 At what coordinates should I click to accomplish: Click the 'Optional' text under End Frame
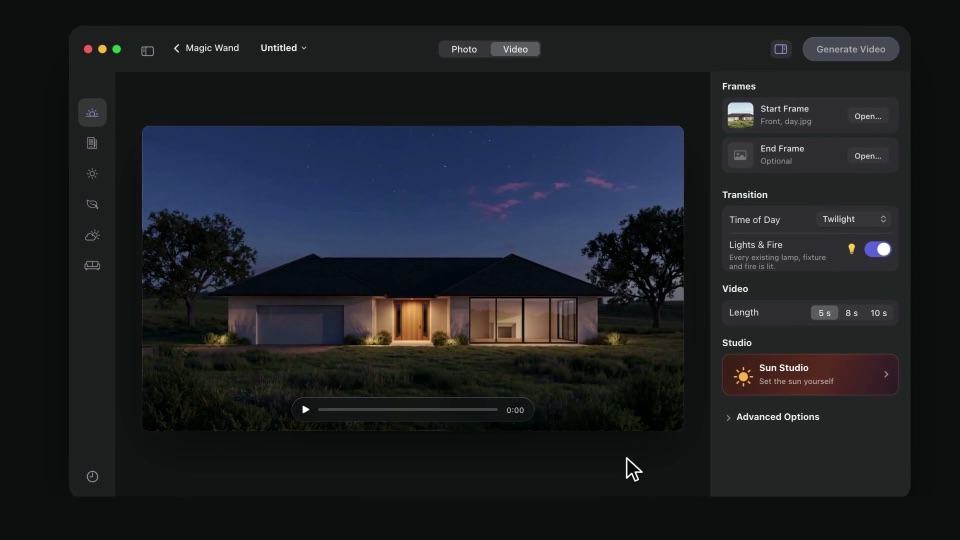click(776, 161)
